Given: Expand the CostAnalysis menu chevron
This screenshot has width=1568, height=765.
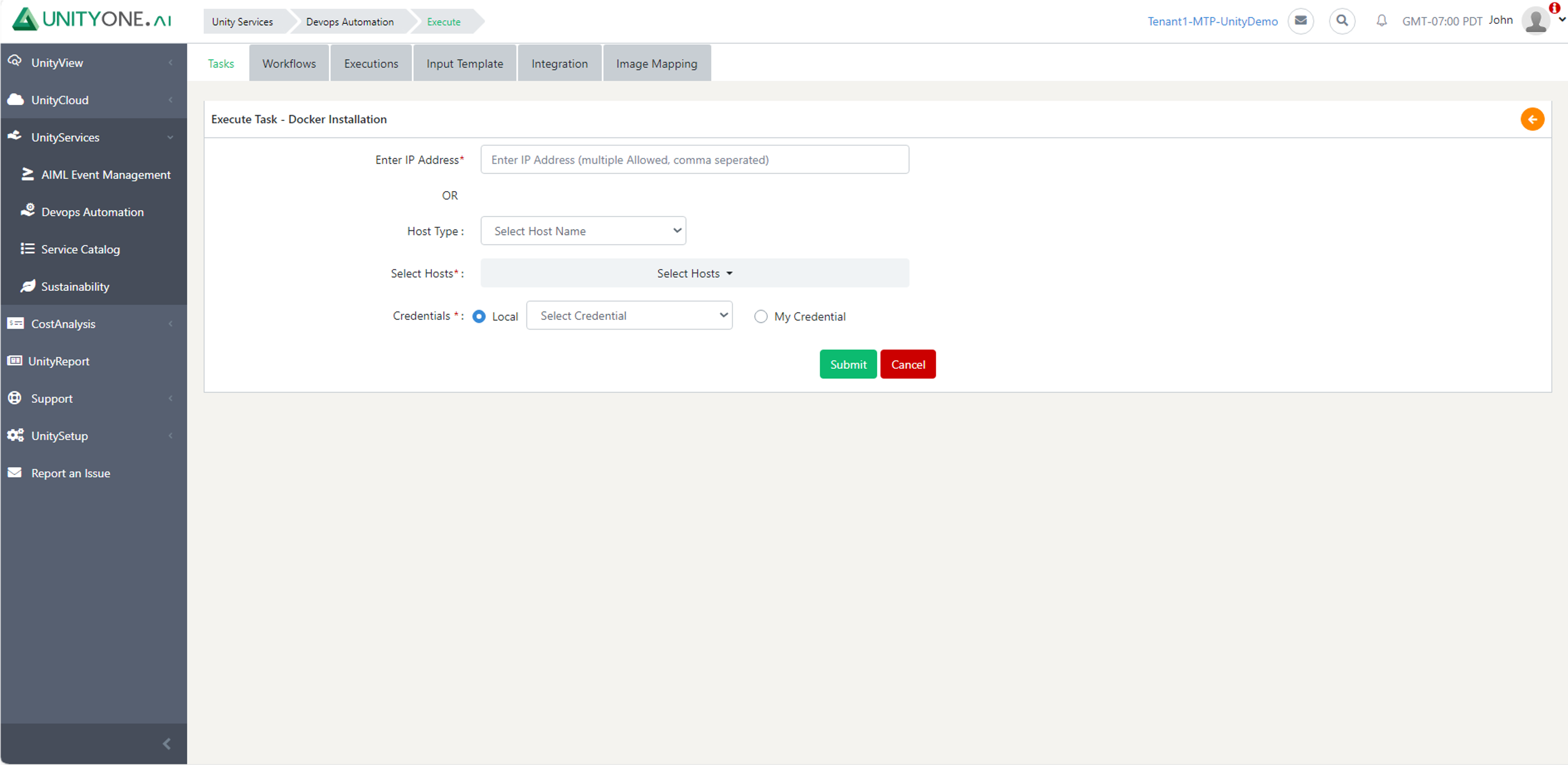Looking at the screenshot, I should click(x=170, y=323).
